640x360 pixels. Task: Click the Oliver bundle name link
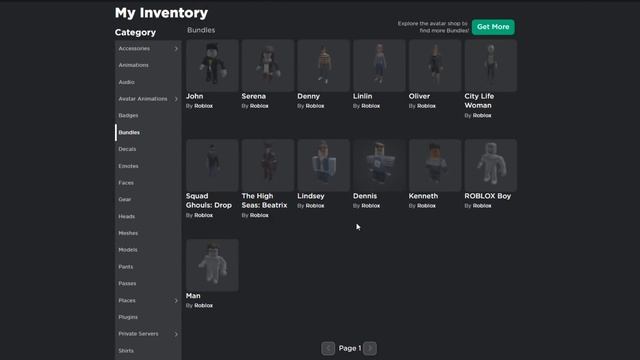point(419,96)
